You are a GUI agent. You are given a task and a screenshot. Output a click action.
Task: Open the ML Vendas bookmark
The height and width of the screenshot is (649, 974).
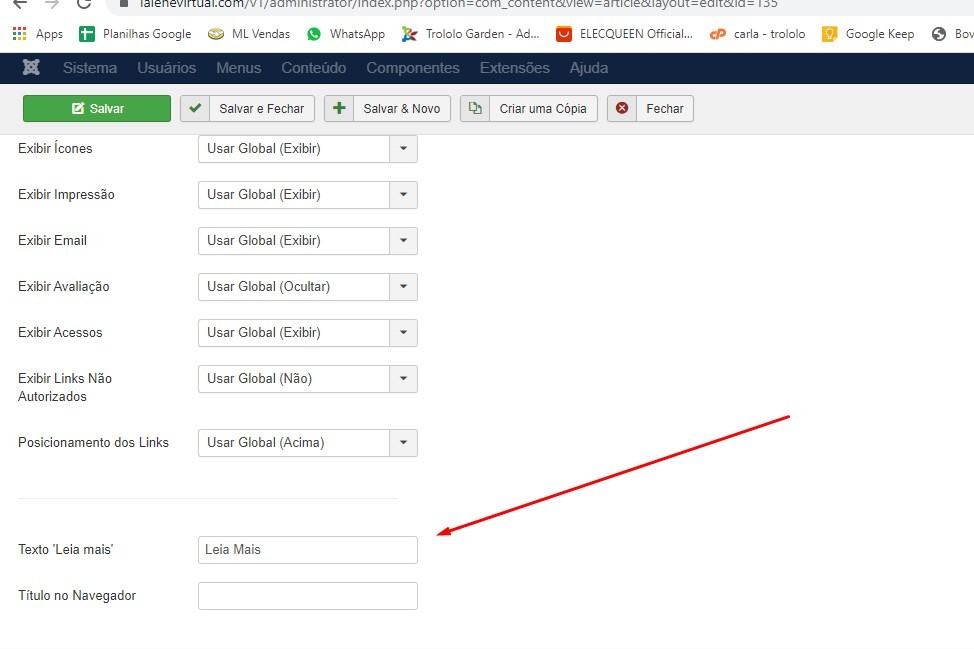click(x=249, y=34)
